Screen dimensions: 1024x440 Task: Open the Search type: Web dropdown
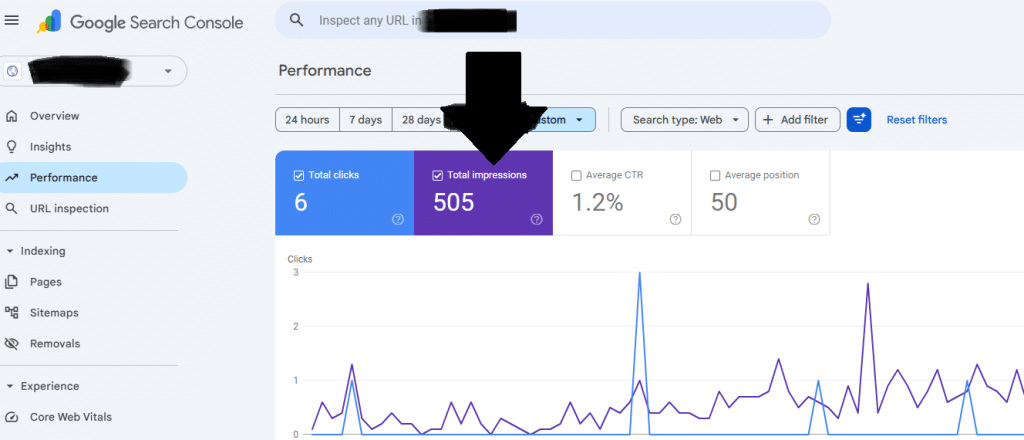[x=684, y=120]
